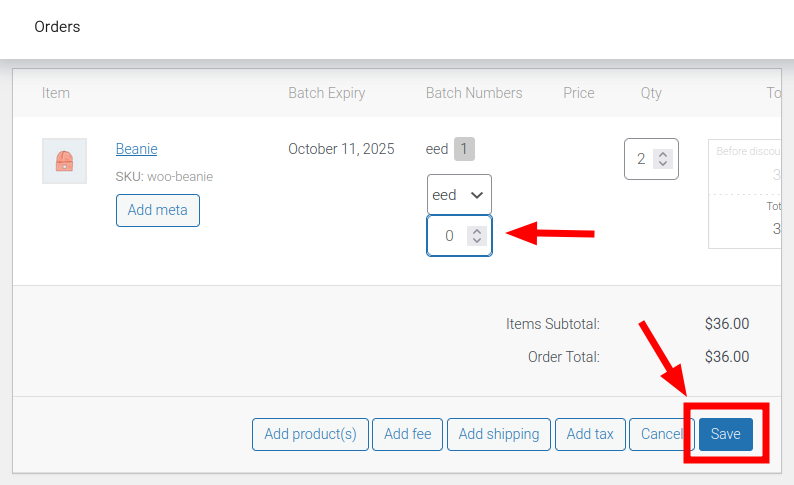Viewport: 794px width, 485px height.
Task: Decrement item Qty with down arrow
Action: 663,164
